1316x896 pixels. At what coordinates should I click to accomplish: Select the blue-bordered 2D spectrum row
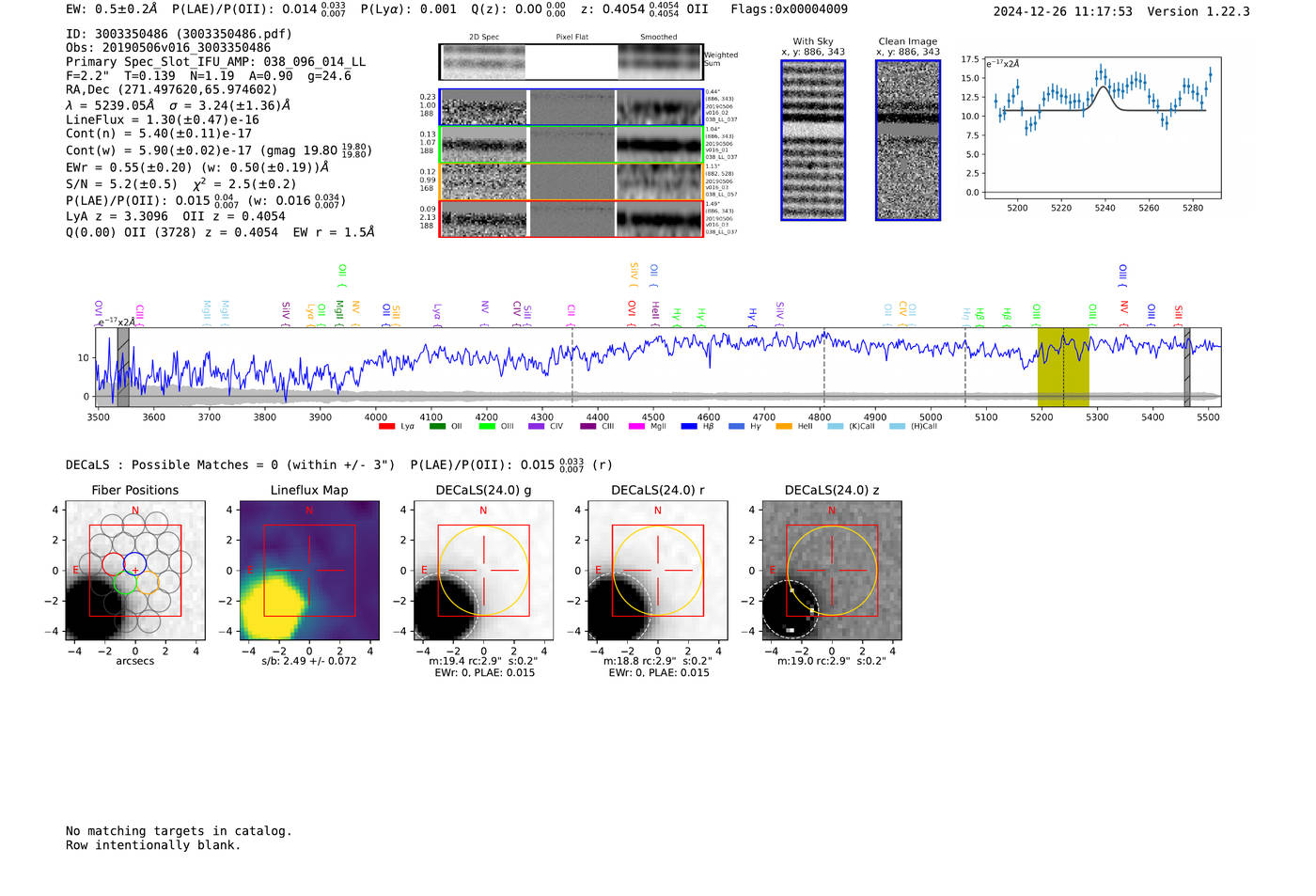pyautogui.click(x=571, y=107)
